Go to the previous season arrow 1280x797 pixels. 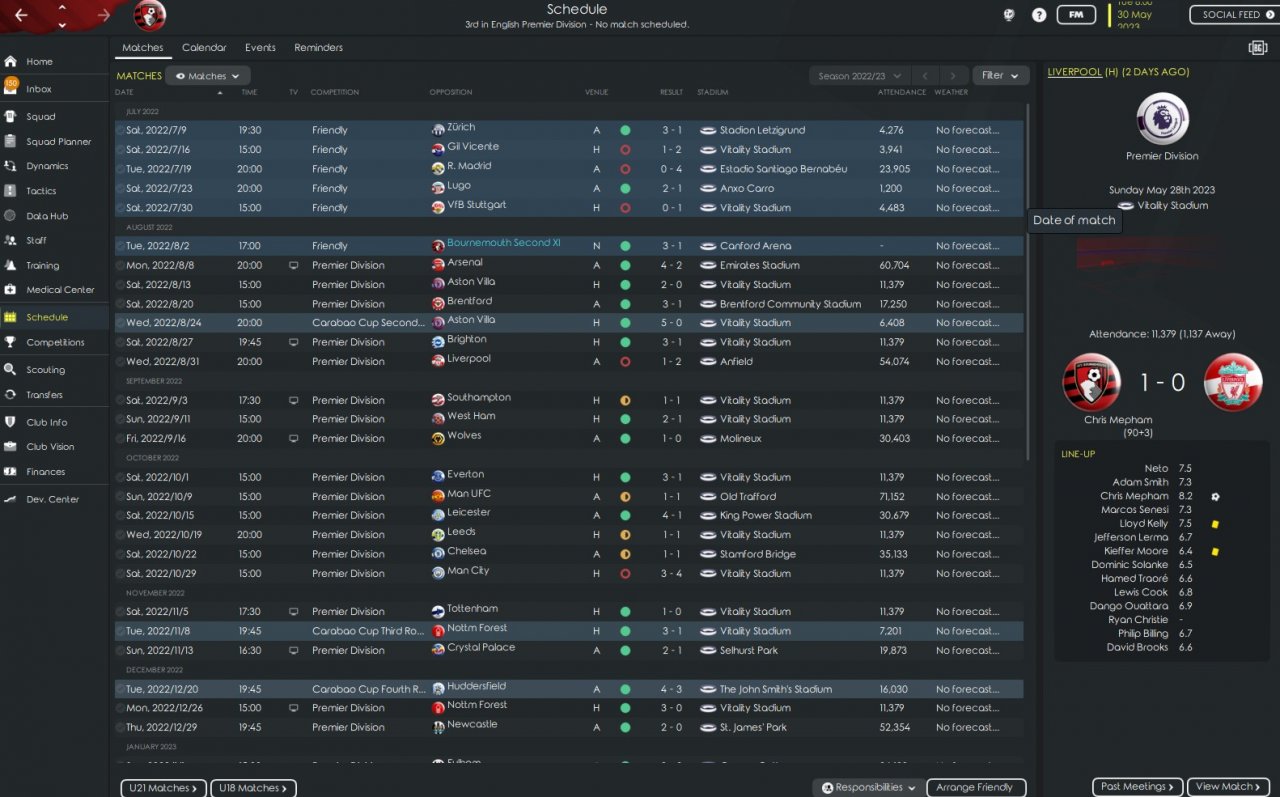[926, 76]
